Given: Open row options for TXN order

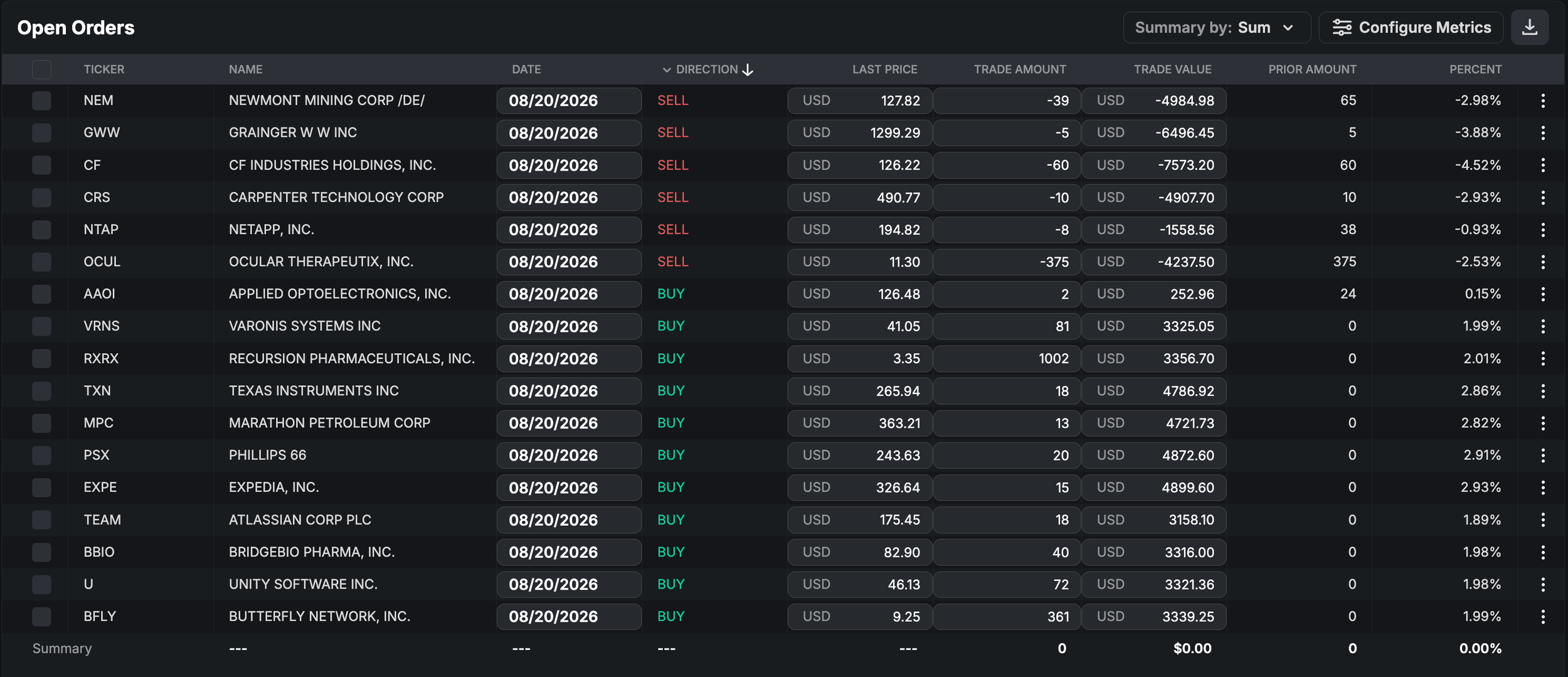Looking at the screenshot, I should [x=1543, y=391].
